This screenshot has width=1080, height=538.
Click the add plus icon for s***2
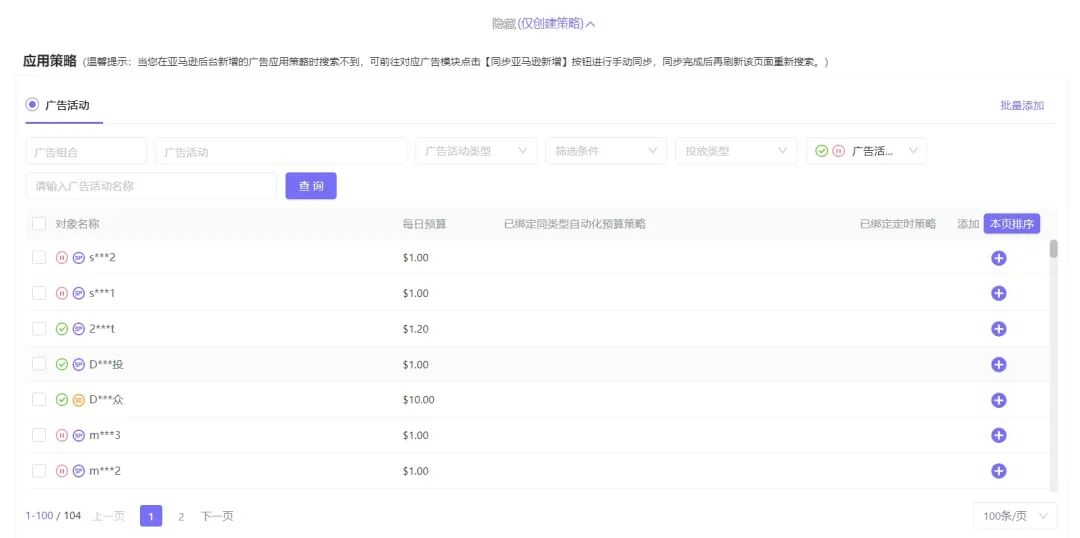coord(998,258)
